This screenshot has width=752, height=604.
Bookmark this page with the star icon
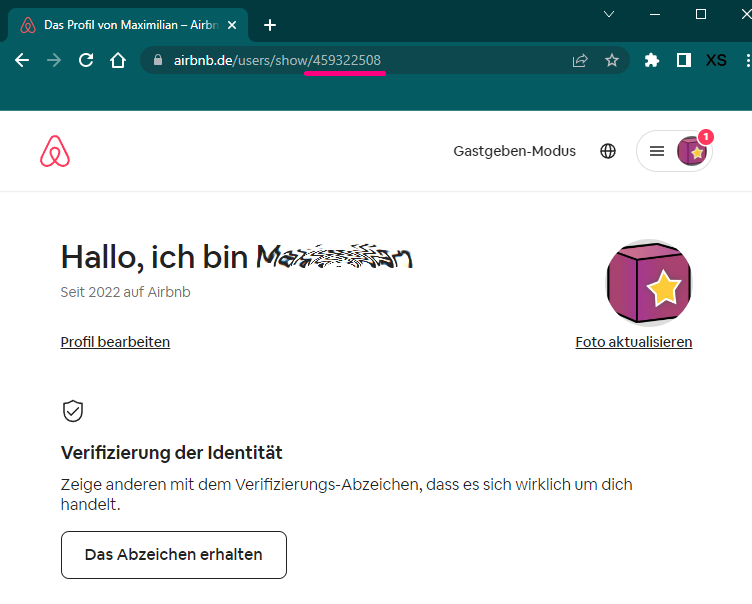point(611,60)
